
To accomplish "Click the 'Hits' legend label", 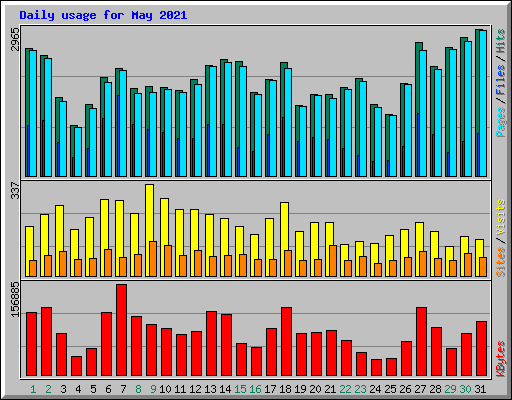I will pyautogui.click(x=500, y=41).
